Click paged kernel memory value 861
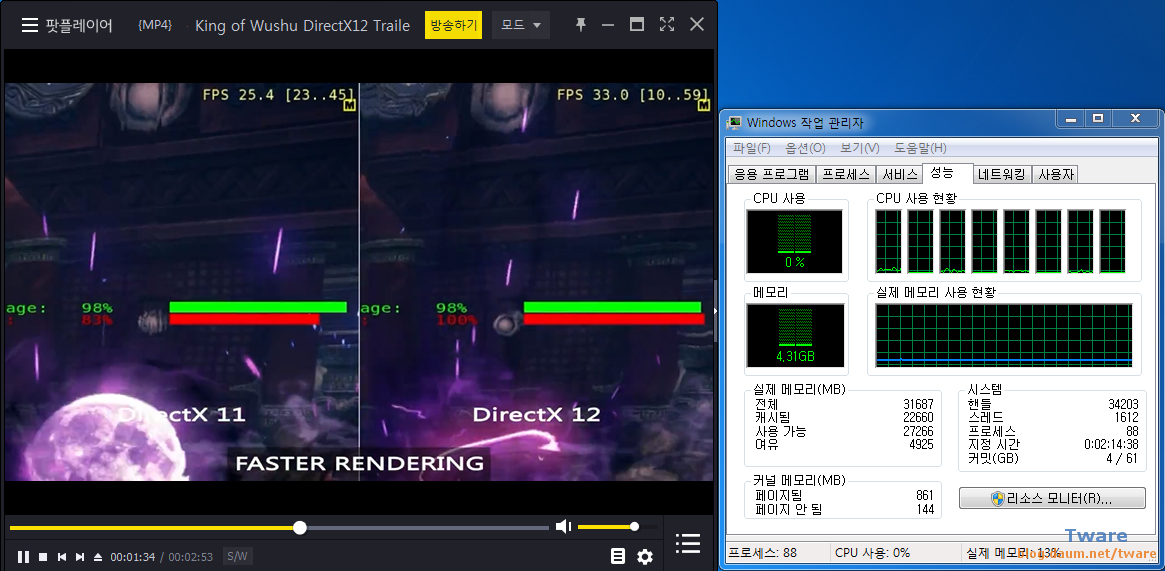Image resolution: width=1165 pixels, height=571 pixels. click(925, 495)
